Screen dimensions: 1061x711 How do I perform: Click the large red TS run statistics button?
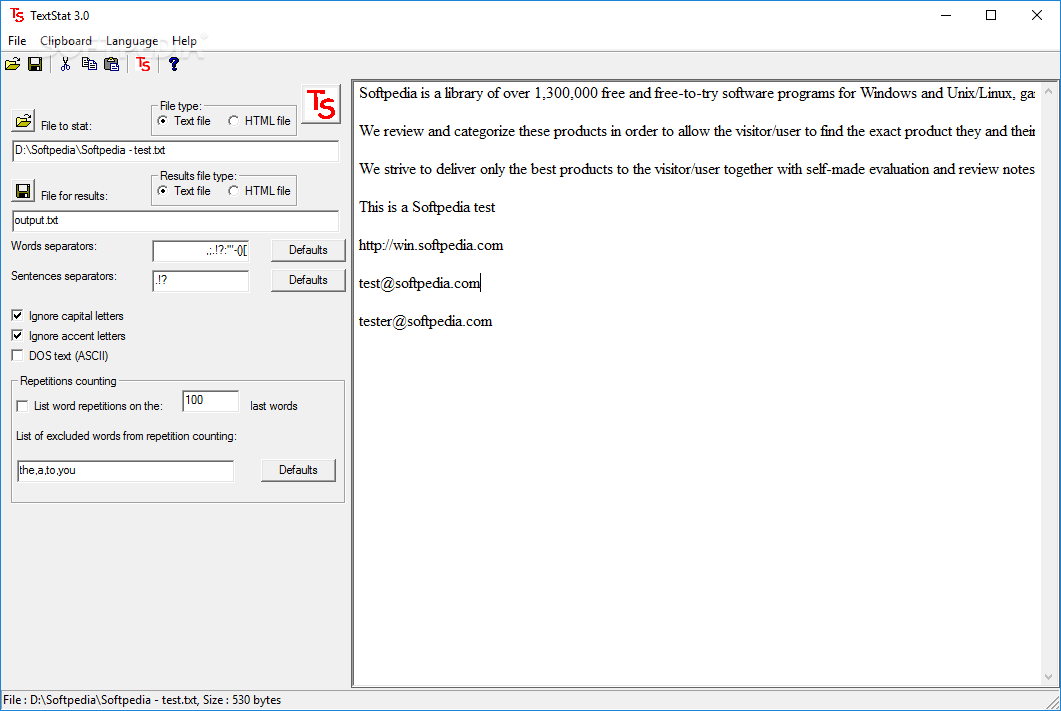point(321,104)
